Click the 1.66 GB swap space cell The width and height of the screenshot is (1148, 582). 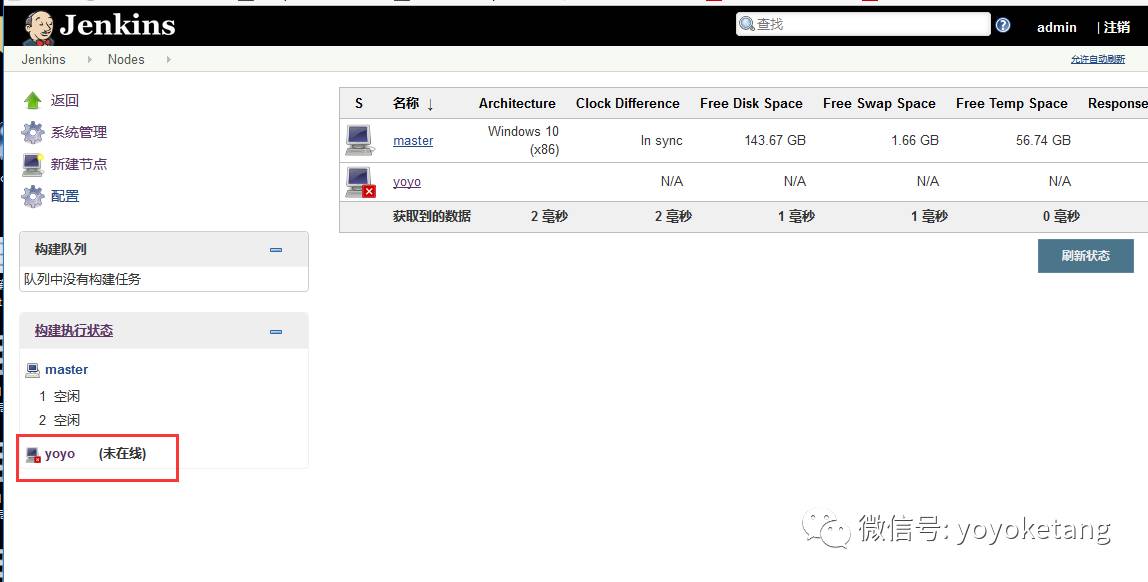pyautogui.click(x=915, y=140)
